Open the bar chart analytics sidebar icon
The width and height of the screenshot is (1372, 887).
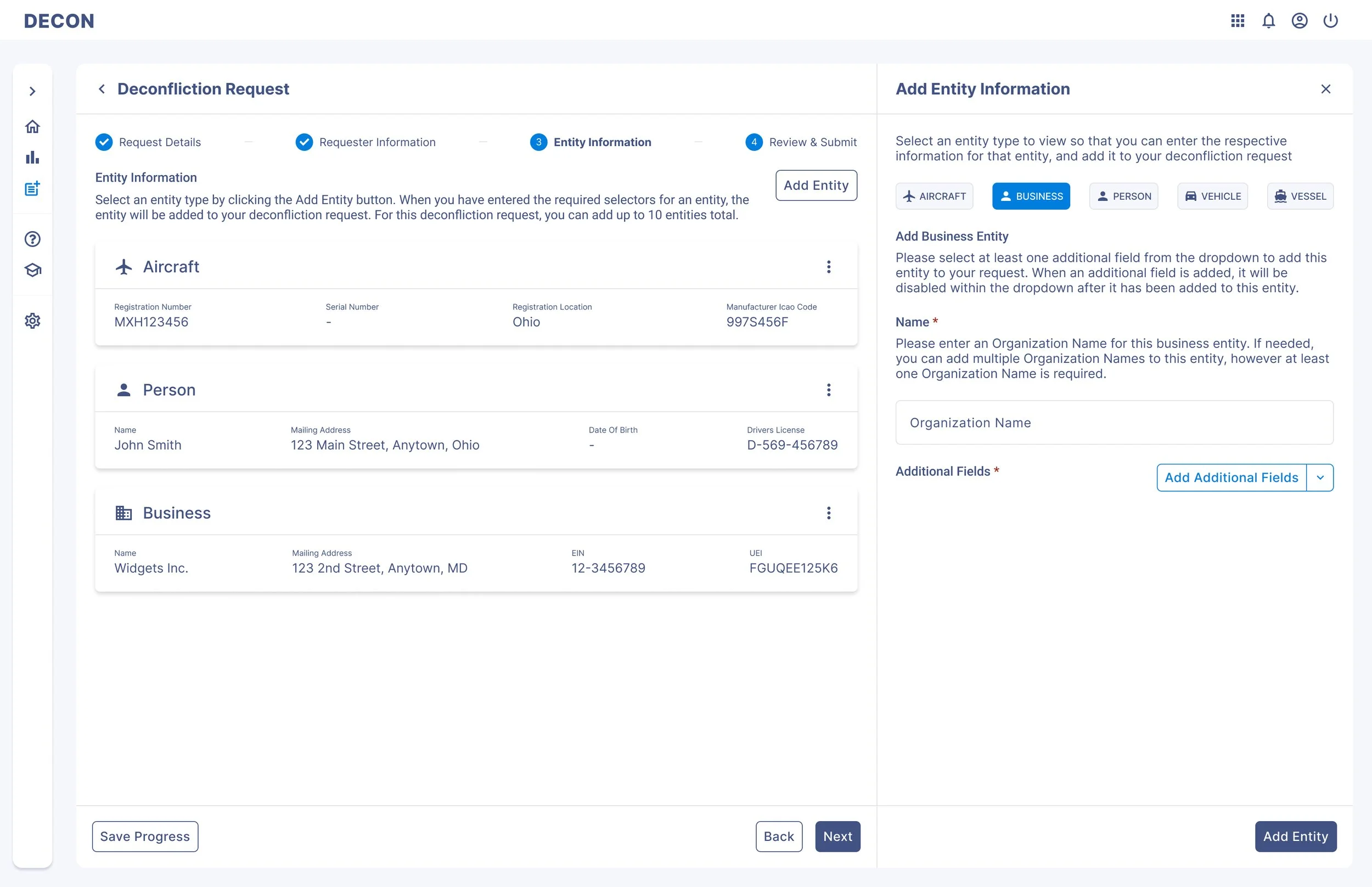click(33, 157)
